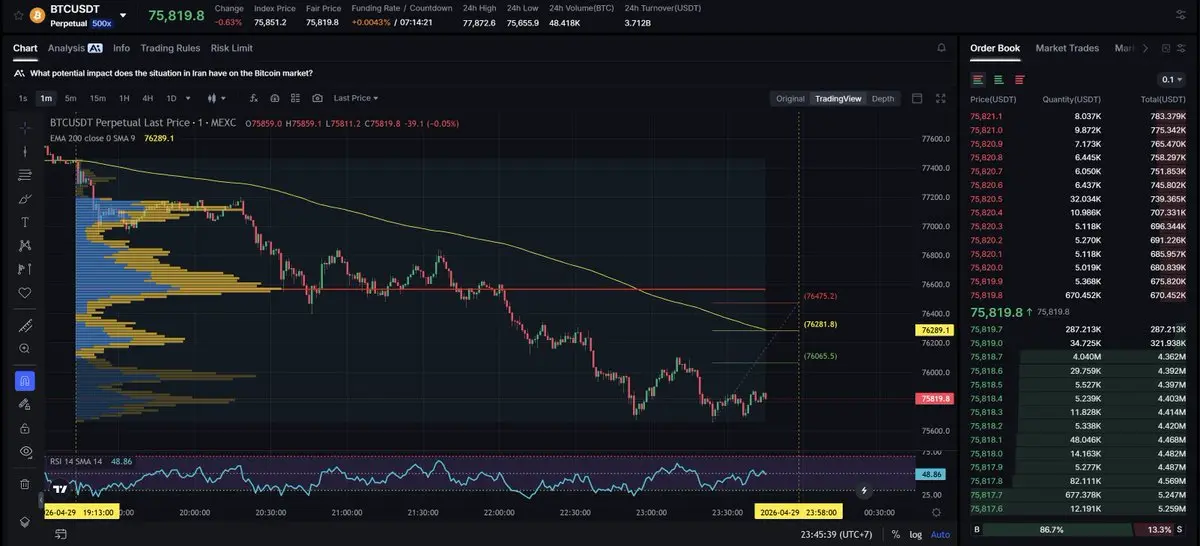Select the 1s timeframe
Viewport: 1200px width, 546px height.
23,98
